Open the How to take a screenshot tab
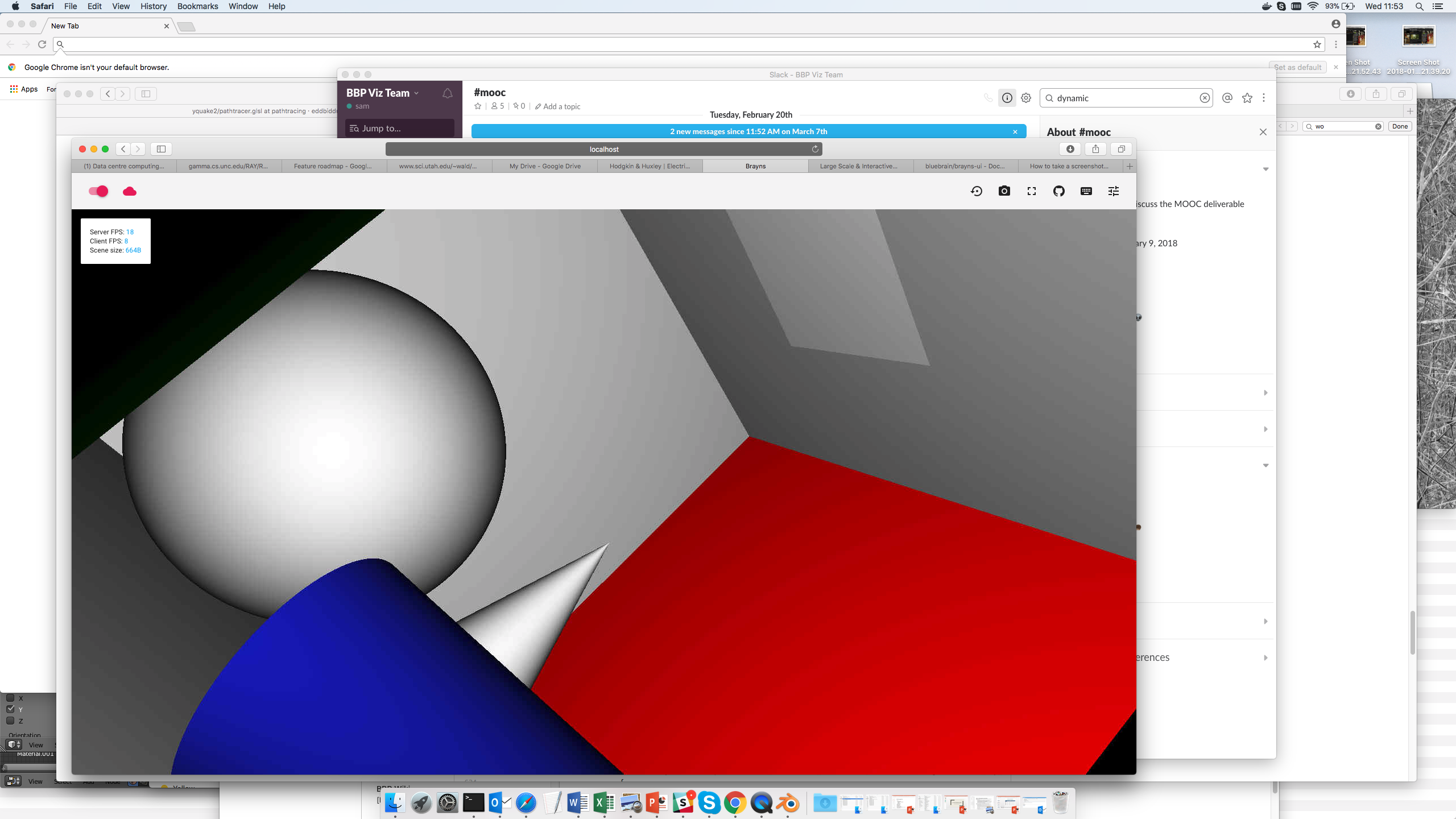The width and height of the screenshot is (1456, 819). [1069, 166]
